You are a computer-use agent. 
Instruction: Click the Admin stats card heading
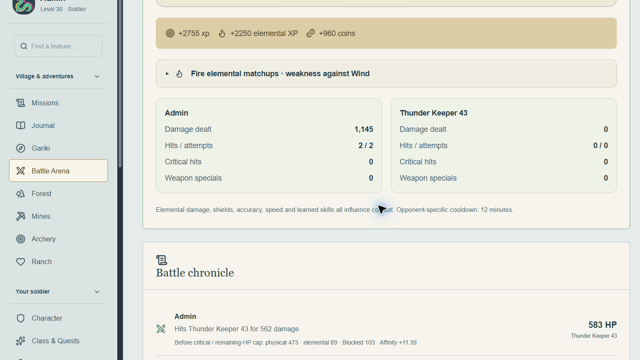coord(176,113)
